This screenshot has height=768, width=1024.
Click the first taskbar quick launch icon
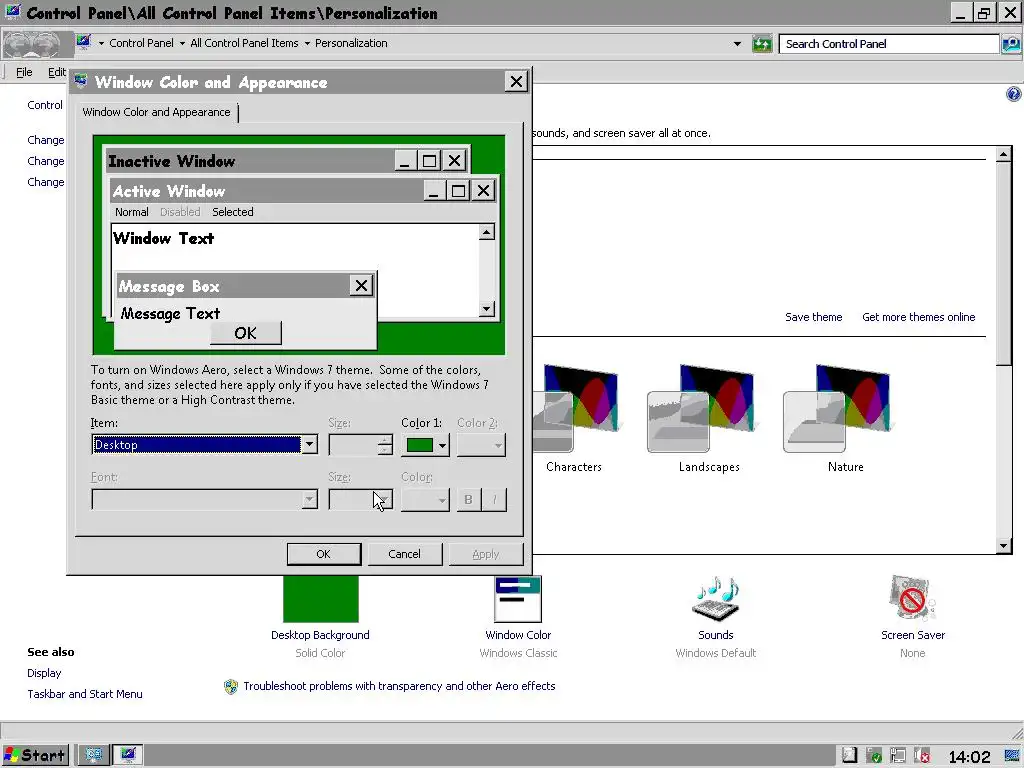(x=93, y=756)
